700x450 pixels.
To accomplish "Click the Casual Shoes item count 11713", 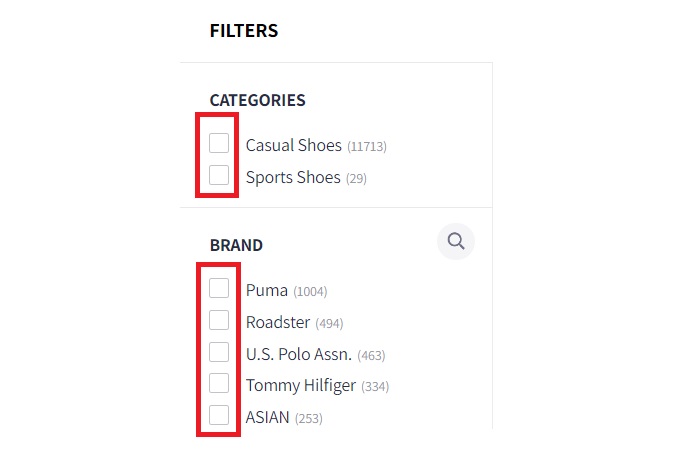I will coord(367,147).
